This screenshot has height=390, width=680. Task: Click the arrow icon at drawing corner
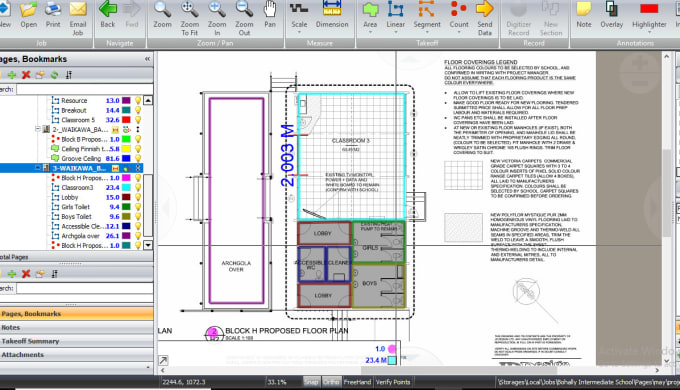point(163,360)
